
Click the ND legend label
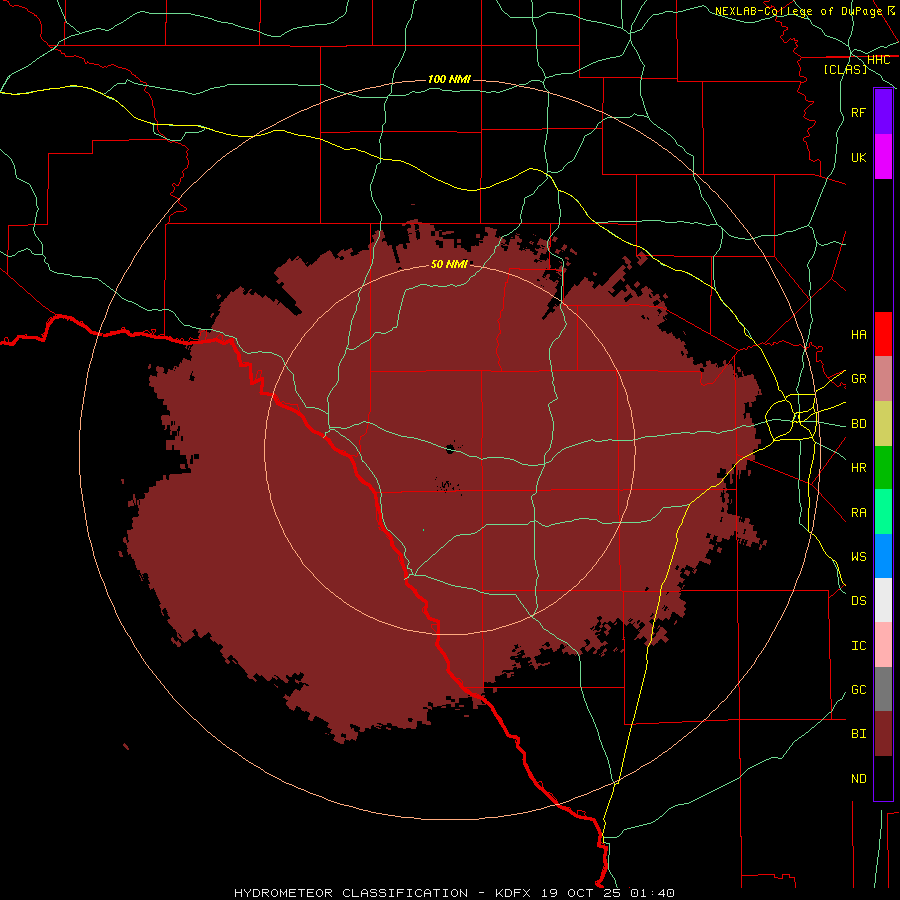click(x=858, y=778)
